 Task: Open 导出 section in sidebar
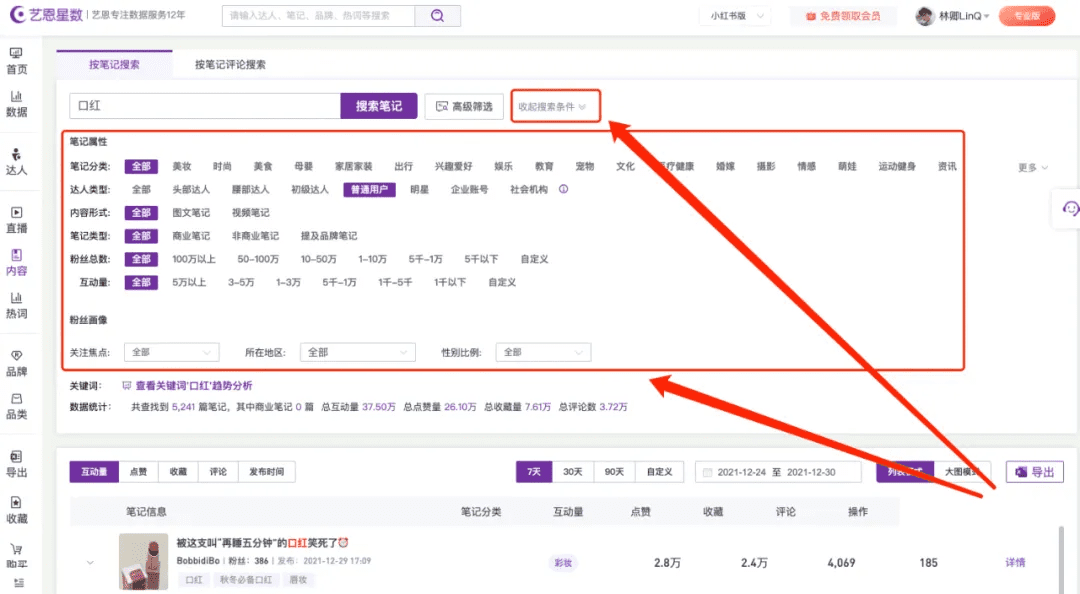tap(17, 464)
